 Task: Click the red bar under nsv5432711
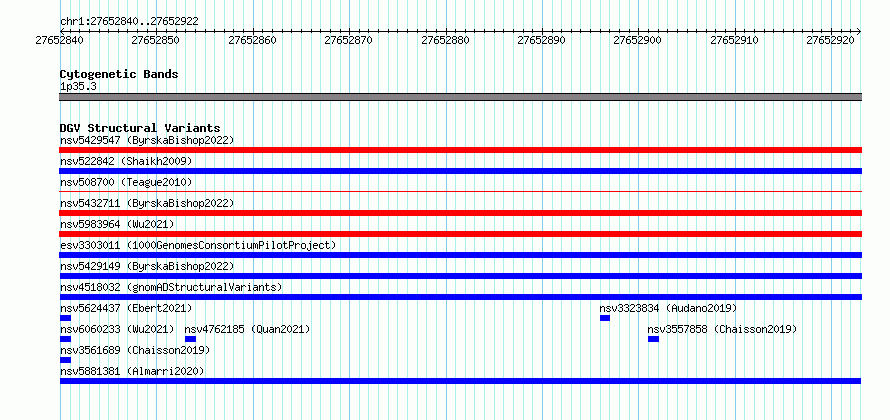(x=460, y=213)
